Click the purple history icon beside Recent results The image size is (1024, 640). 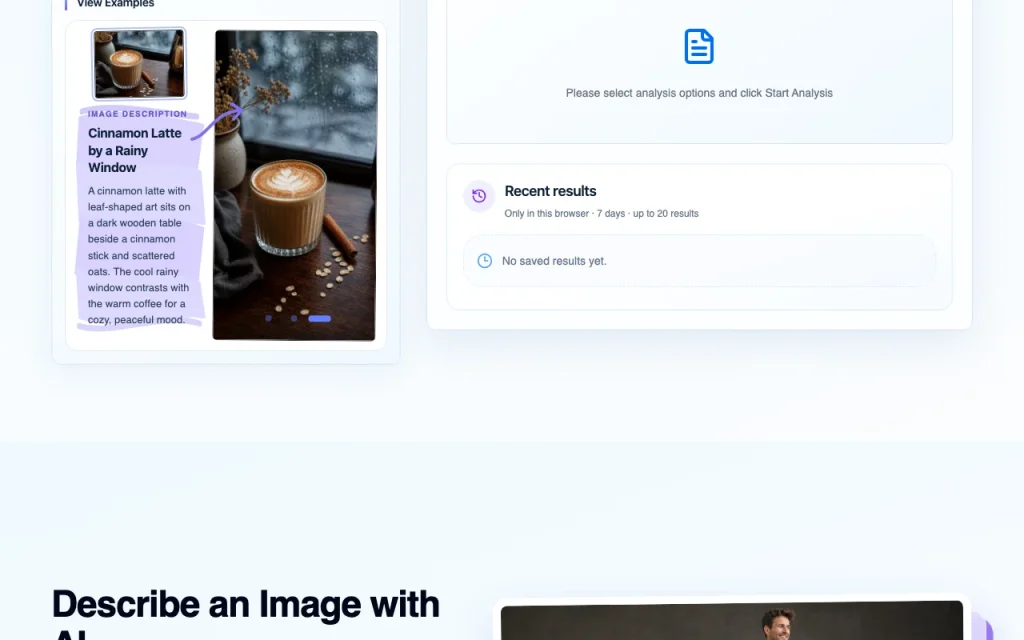[x=479, y=196]
